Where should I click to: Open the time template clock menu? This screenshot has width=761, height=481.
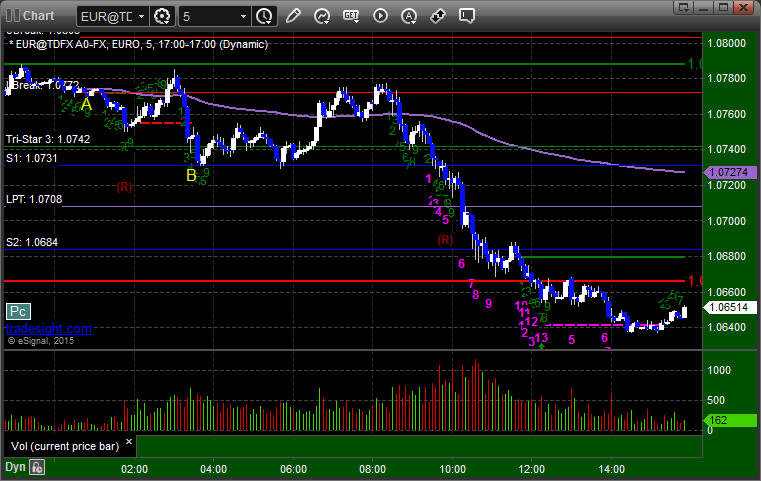pyautogui.click(x=265, y=17)
